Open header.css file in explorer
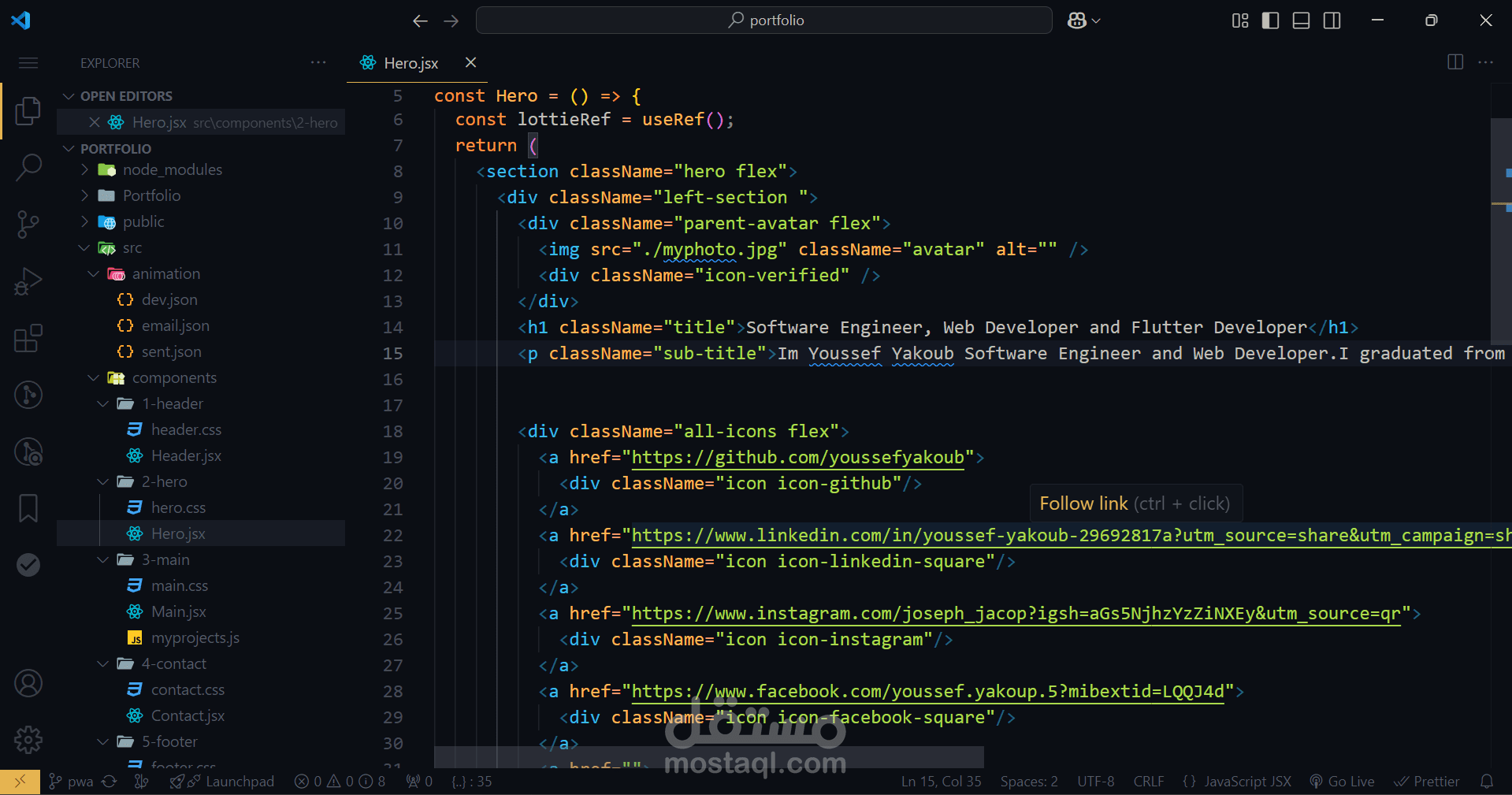 (x=186, y=429)
